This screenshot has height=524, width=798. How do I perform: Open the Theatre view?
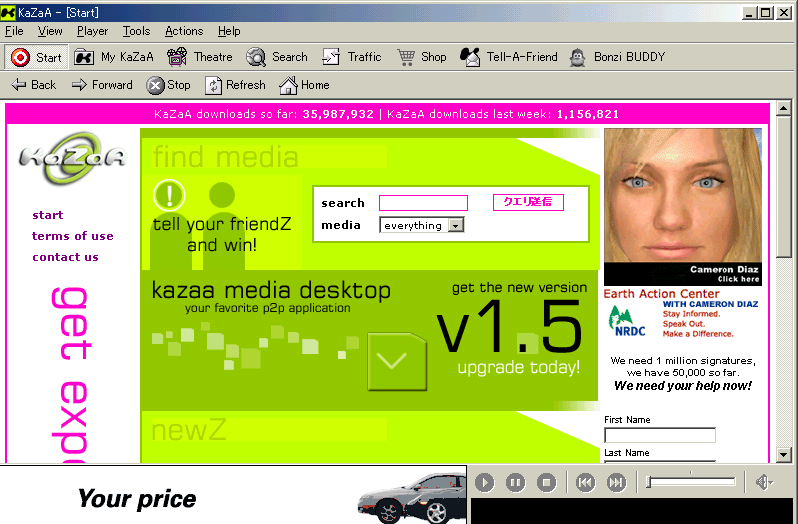[177, 57]
